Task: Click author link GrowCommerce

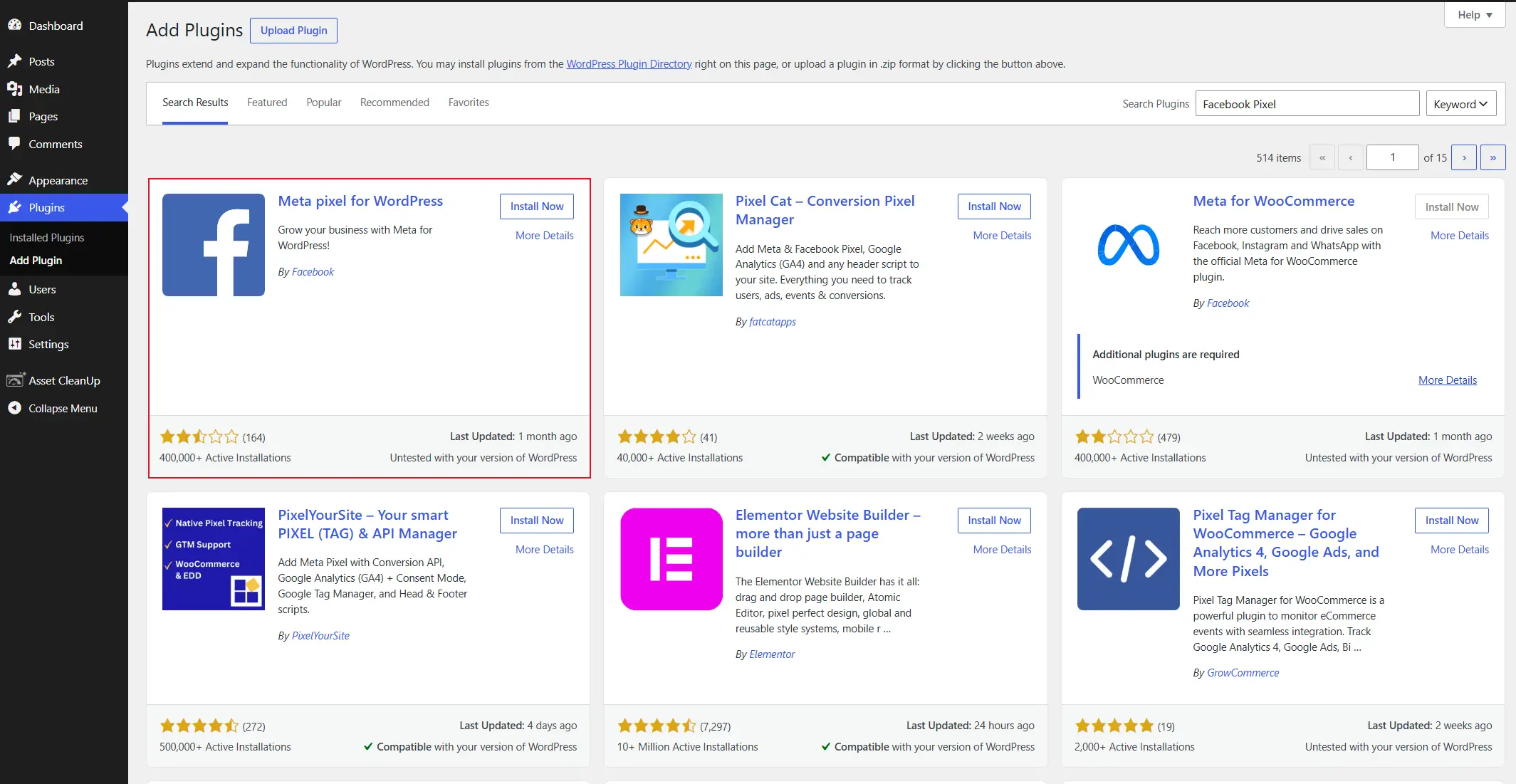Action: pyautogui.click(x=1243, y=673)
